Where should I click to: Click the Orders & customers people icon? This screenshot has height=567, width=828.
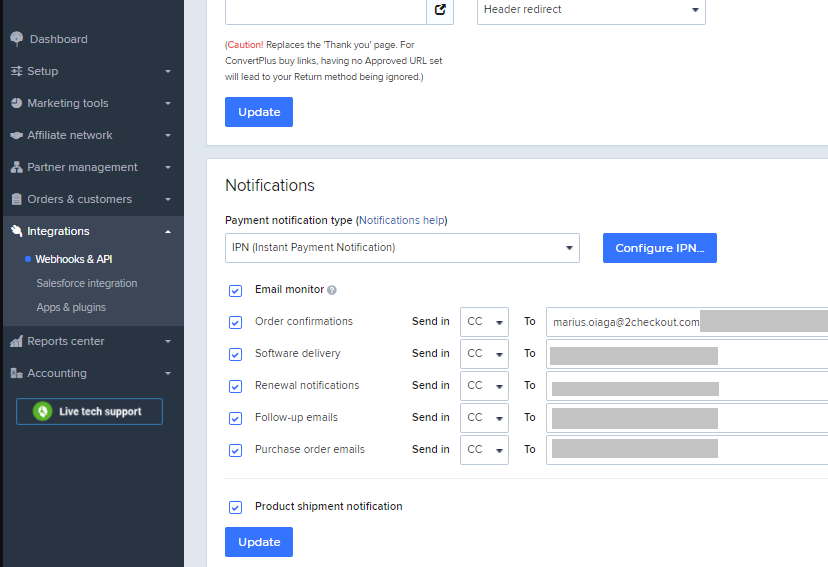point(16,199)
